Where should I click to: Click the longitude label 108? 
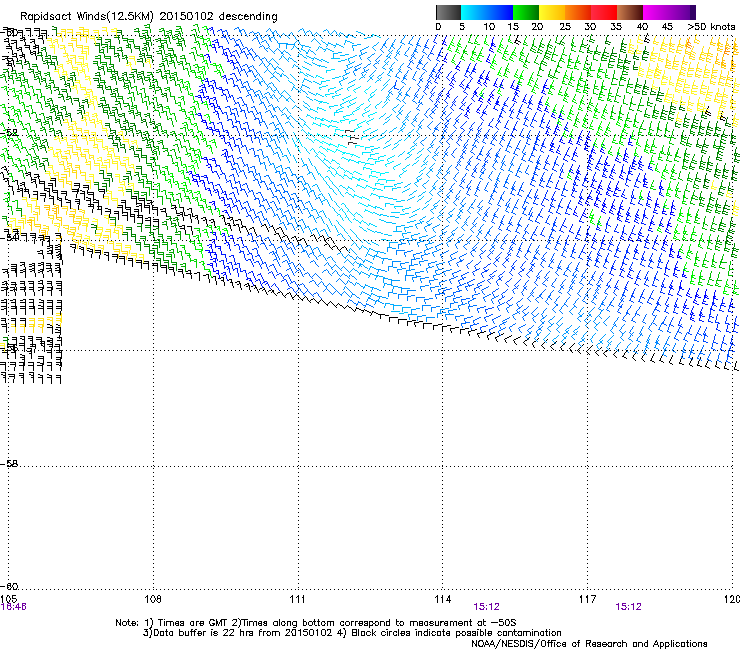153,599
